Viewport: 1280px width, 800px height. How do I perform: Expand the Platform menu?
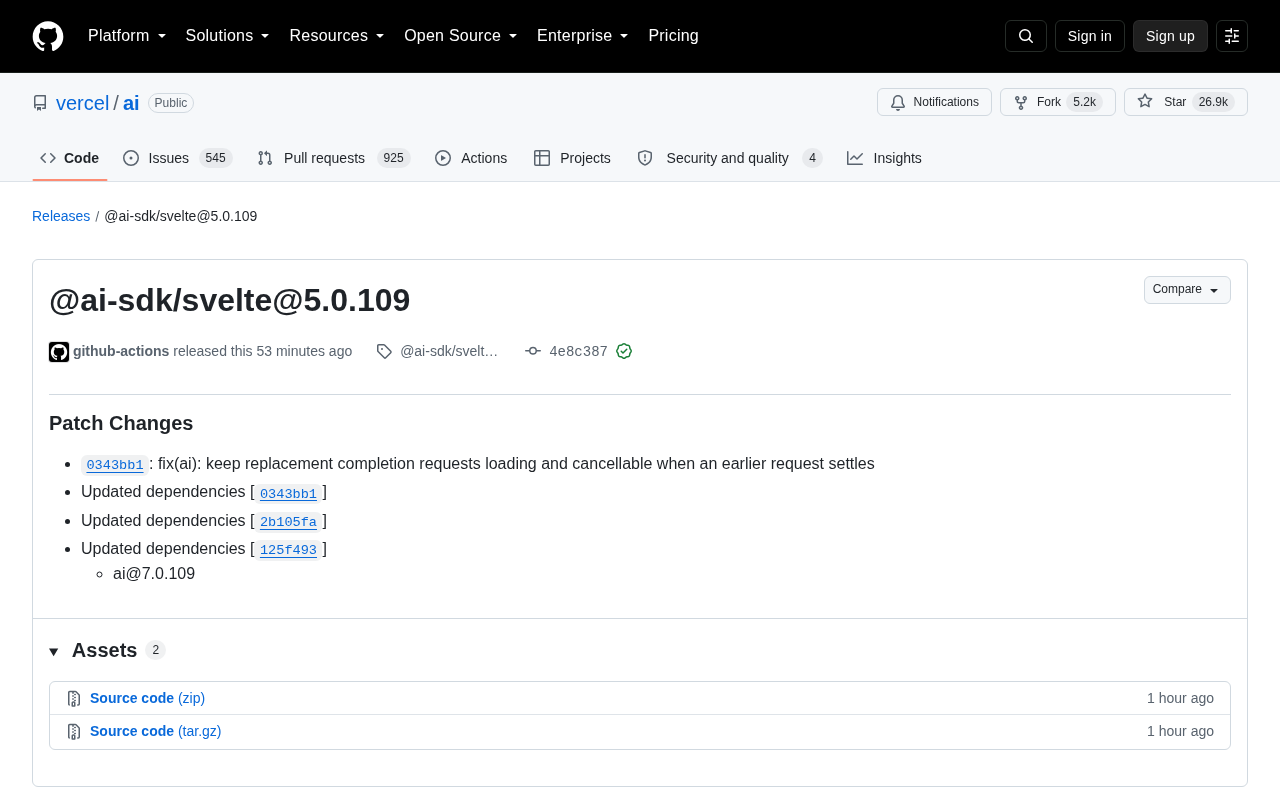coord(127,36)
